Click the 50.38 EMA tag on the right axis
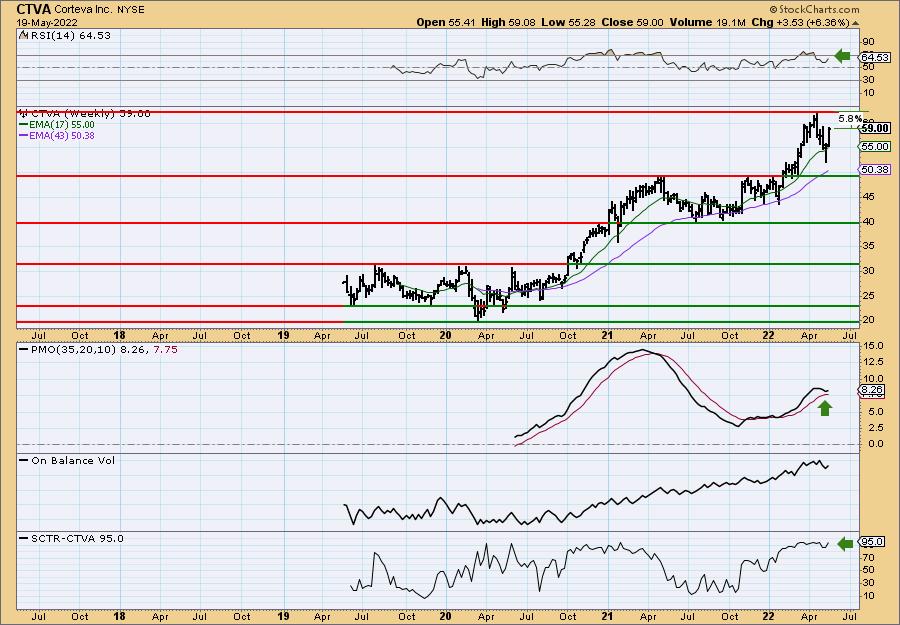This screenshot has width=900, height=625. [x=875, y=169]
